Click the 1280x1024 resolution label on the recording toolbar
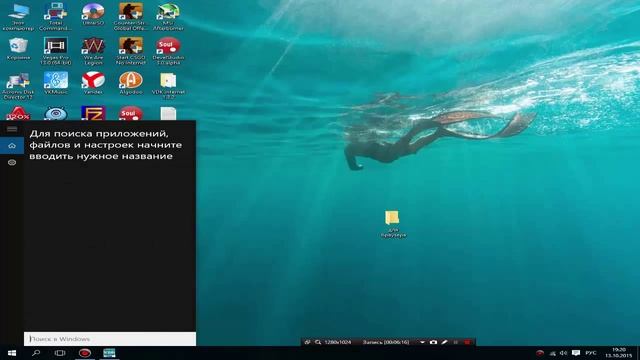This screenshot has width=640, height=360. tap(338, 342)
